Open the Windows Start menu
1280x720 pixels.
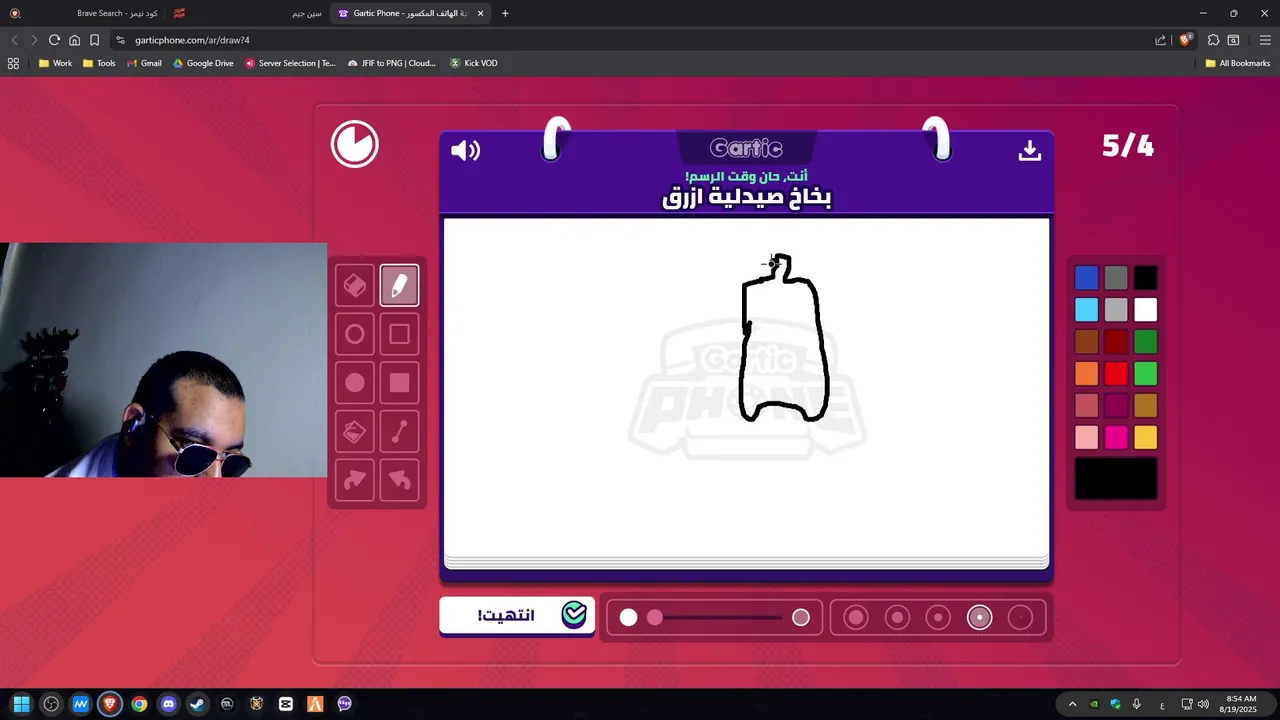(22, 704)
